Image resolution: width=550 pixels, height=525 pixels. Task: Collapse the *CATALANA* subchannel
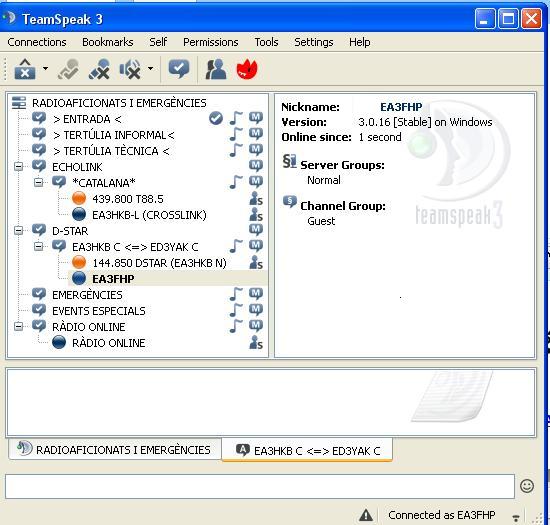39,182
